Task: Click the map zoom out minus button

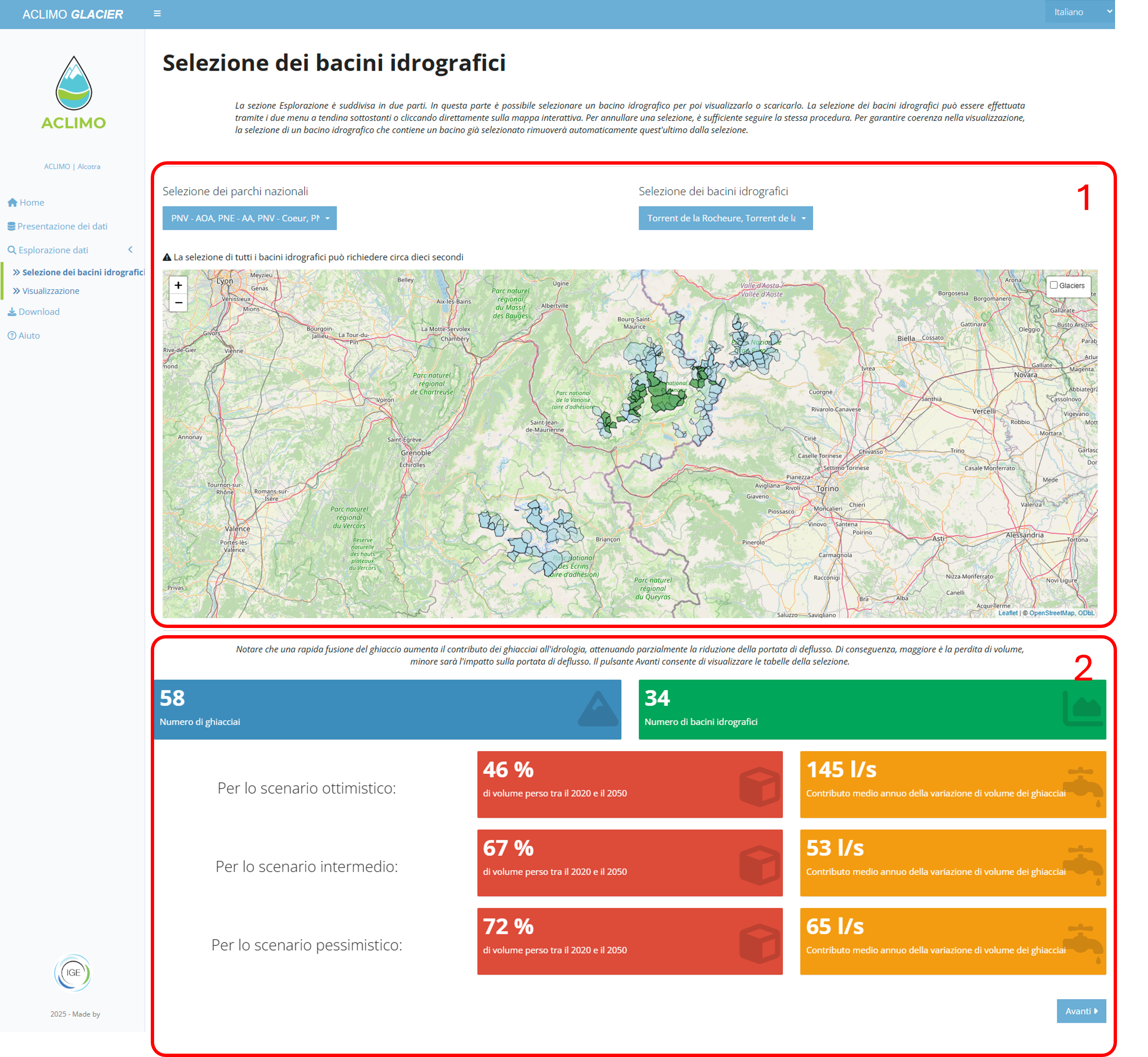Action: [178, 303]
